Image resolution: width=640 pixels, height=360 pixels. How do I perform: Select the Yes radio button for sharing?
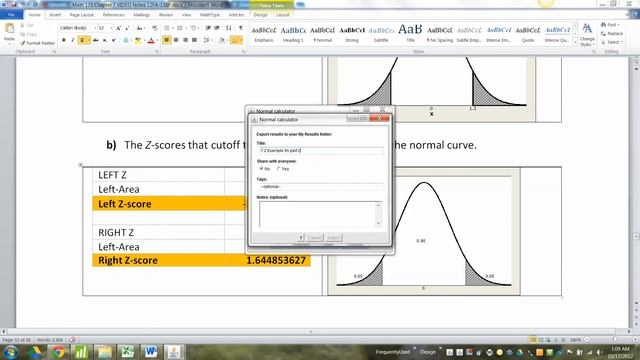click(279, 169)
